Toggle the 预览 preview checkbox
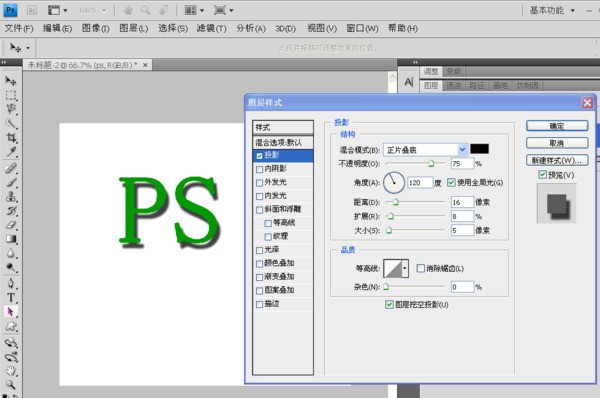This screenshot has width=600, height=398. [x=542, y=175]
